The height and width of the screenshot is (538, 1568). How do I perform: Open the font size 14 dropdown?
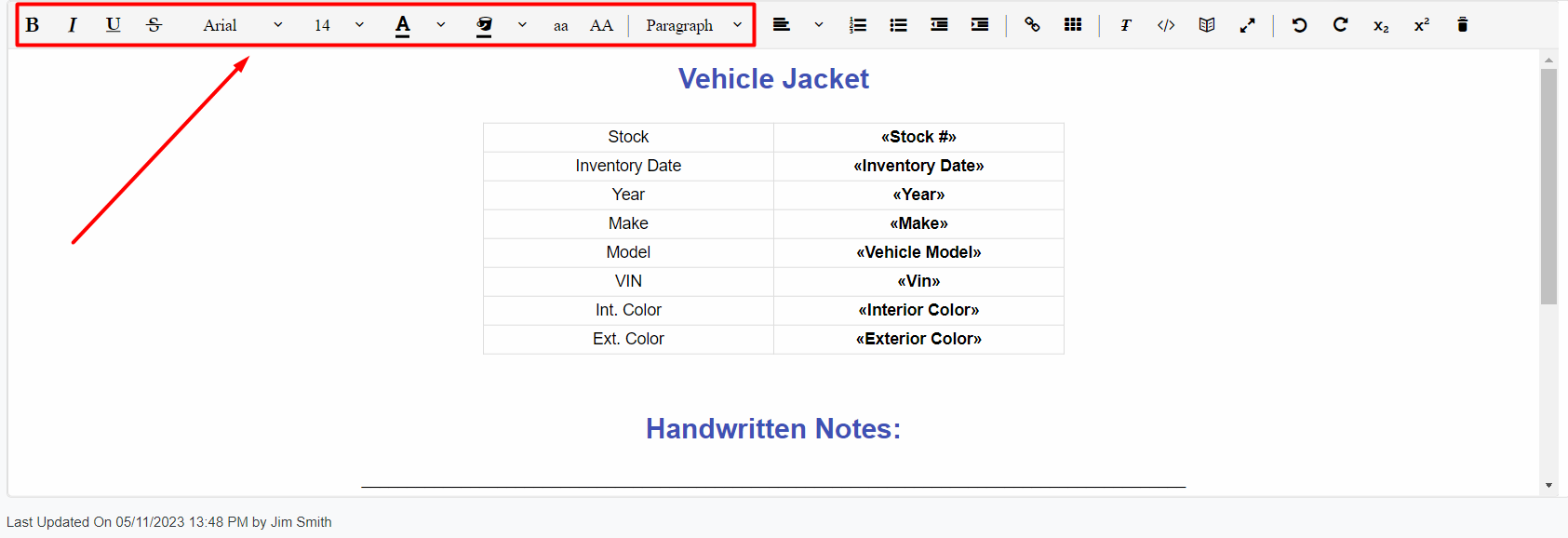(339, 25)
